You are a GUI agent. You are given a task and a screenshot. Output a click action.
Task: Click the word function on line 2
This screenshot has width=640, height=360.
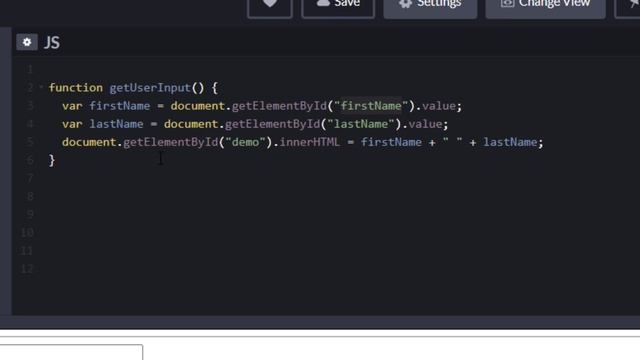[76, 88]
